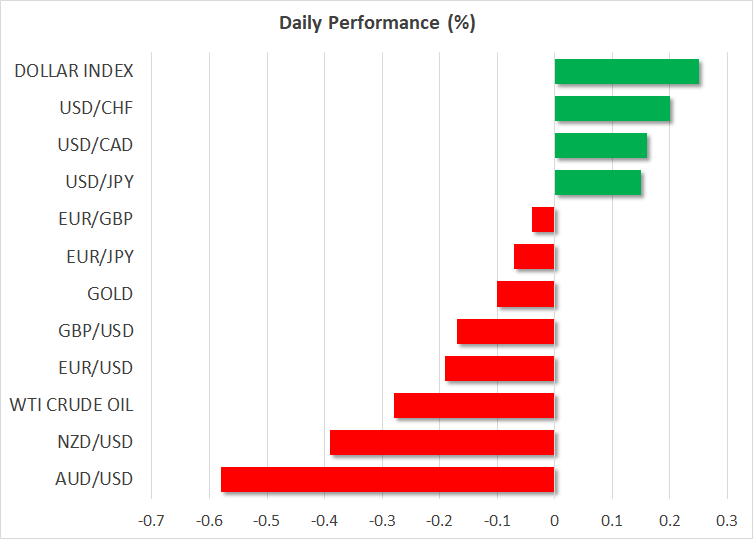Select the WTI CRUDE OIL label

point(71,405)
